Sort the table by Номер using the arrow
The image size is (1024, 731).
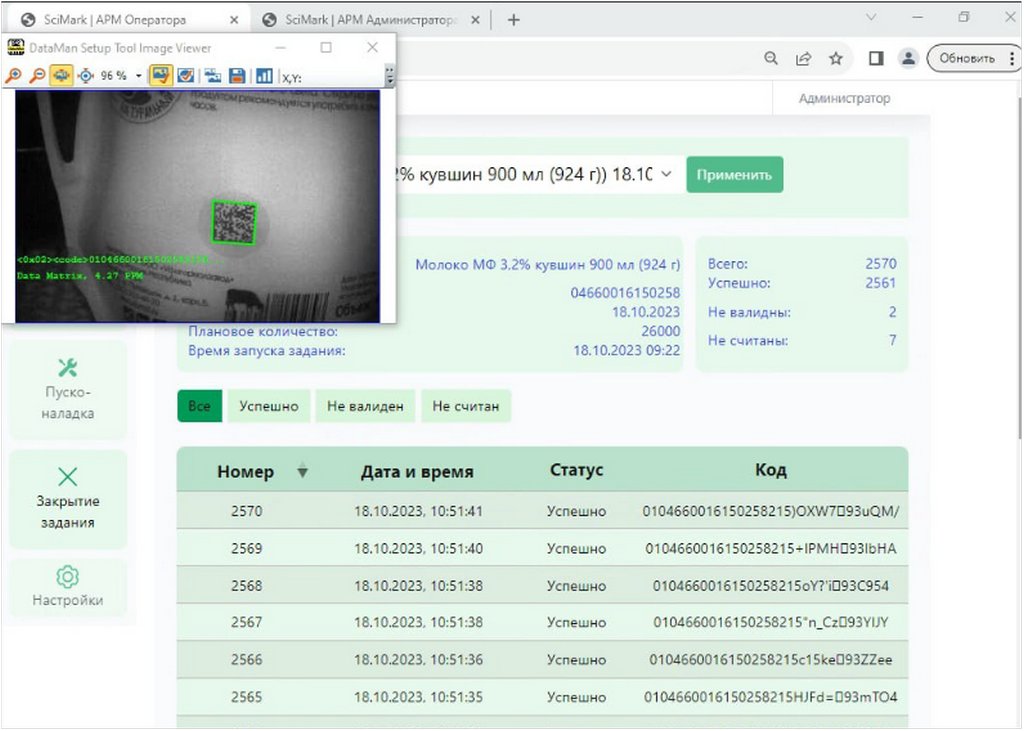coord(302,470)
